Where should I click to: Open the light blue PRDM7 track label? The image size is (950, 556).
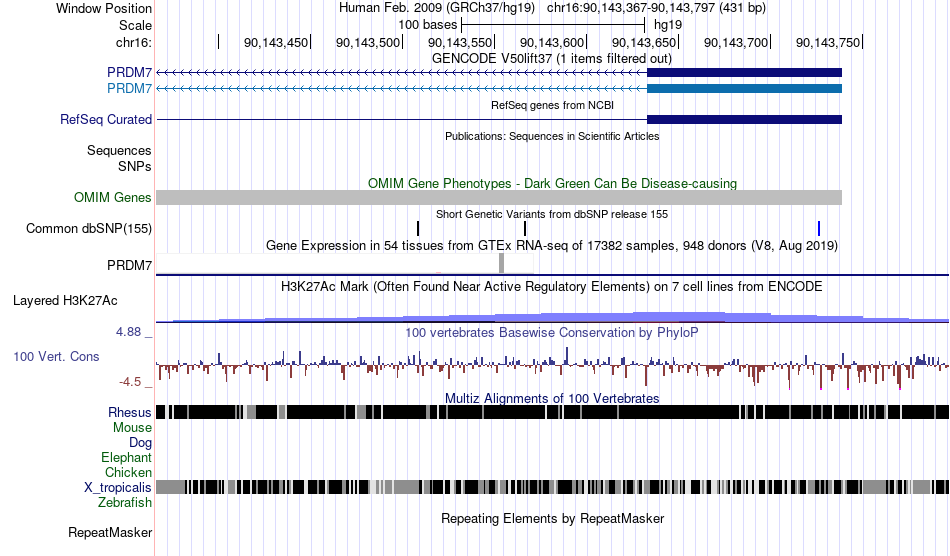pos(129,88)
